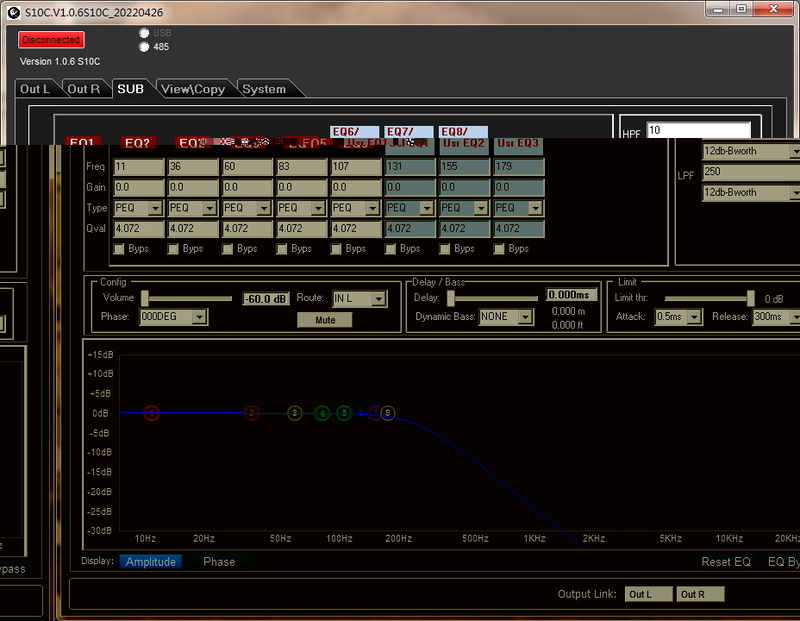This screenshot has height=621, width=800.
Task: Switch to the Out R tab
Action: pos(84,89)
